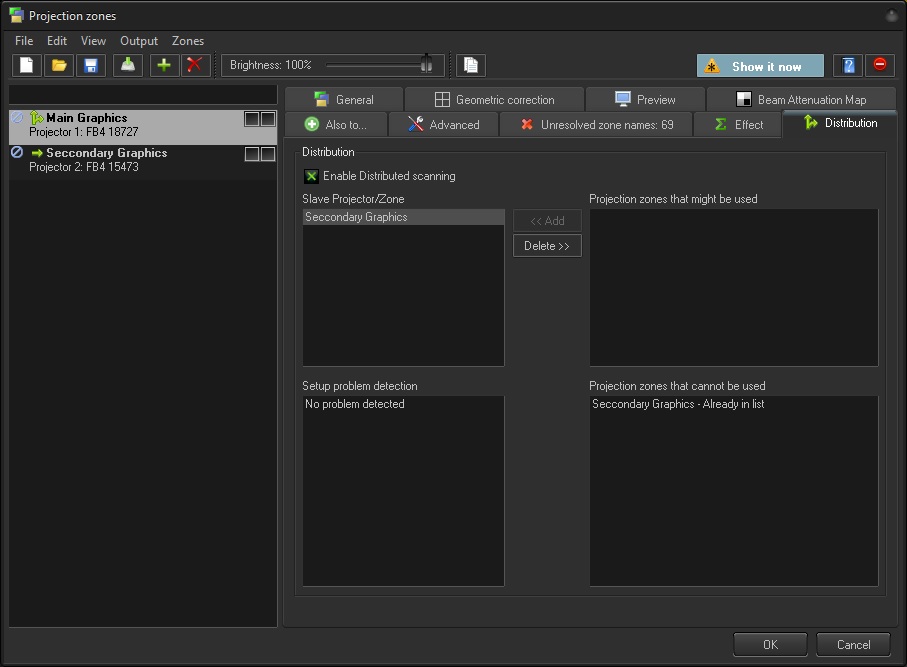Adjust the Brightness slider handle
Image resolution: width=907 pixels, height=667 pixels.
click(x=427, y=65)
